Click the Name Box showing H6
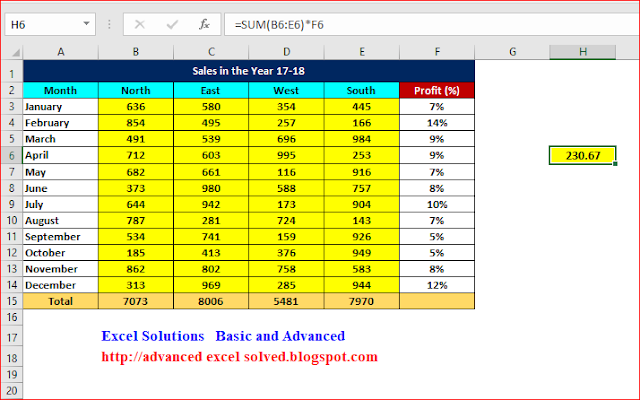The image size is (640, 400). [50, 24]
